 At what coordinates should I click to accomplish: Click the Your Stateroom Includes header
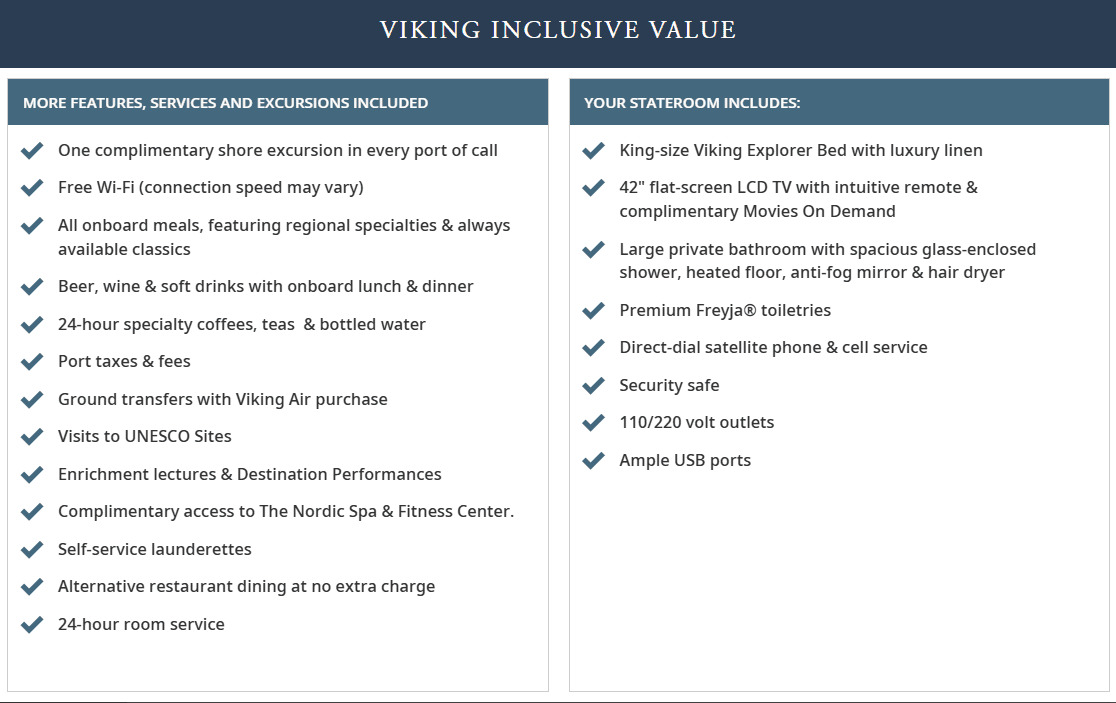point(692,103)
